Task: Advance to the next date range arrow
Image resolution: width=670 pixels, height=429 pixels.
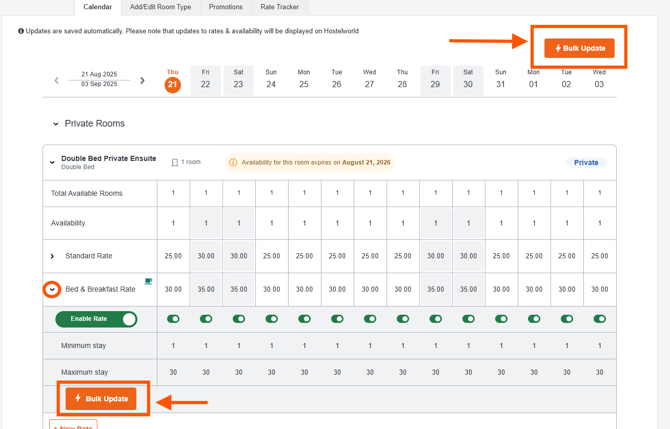Action: coord(143,80)
